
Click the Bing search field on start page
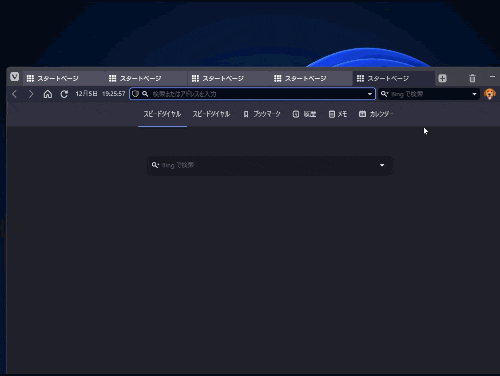[x=270, y=165]
